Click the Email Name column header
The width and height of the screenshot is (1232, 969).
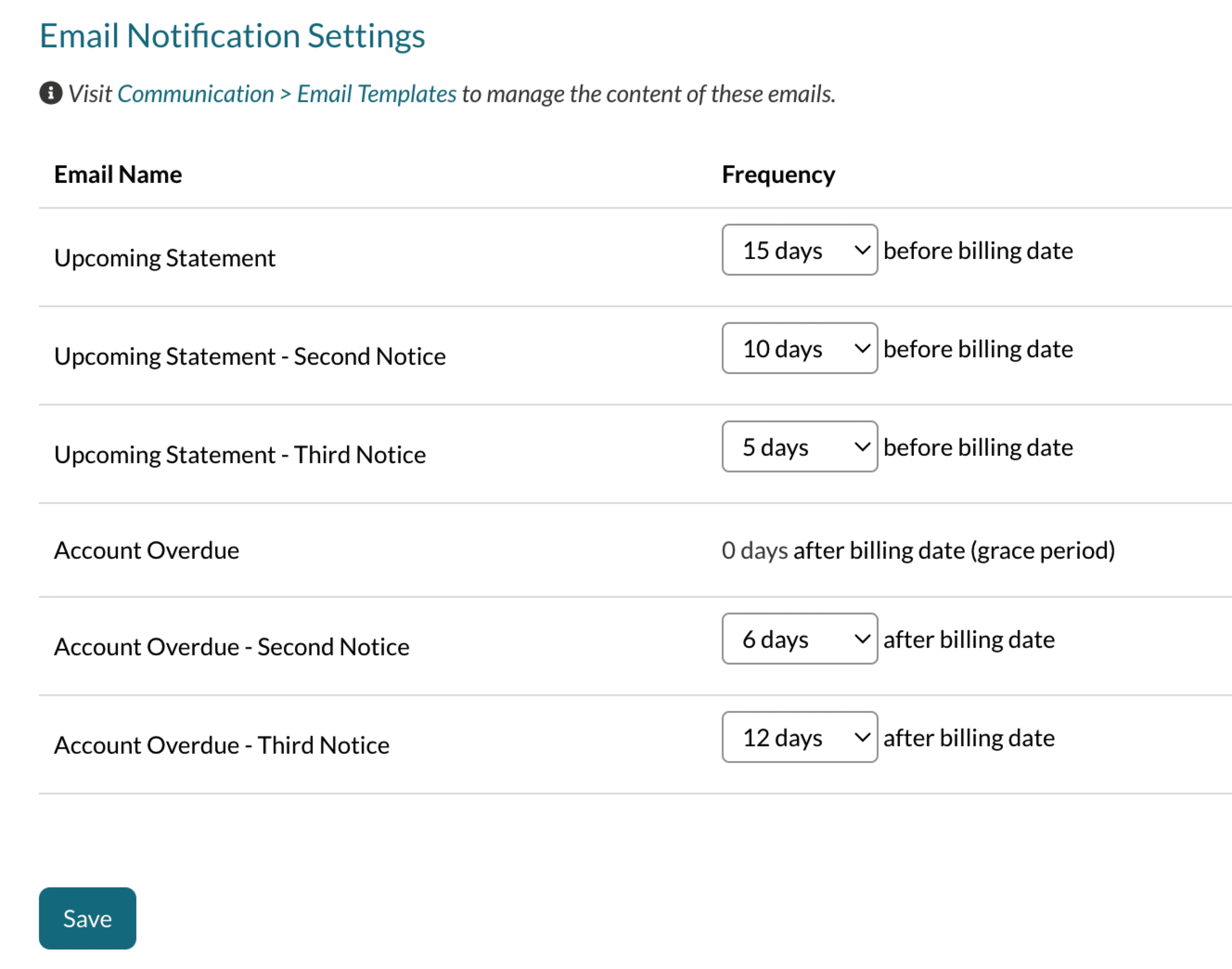118,175
